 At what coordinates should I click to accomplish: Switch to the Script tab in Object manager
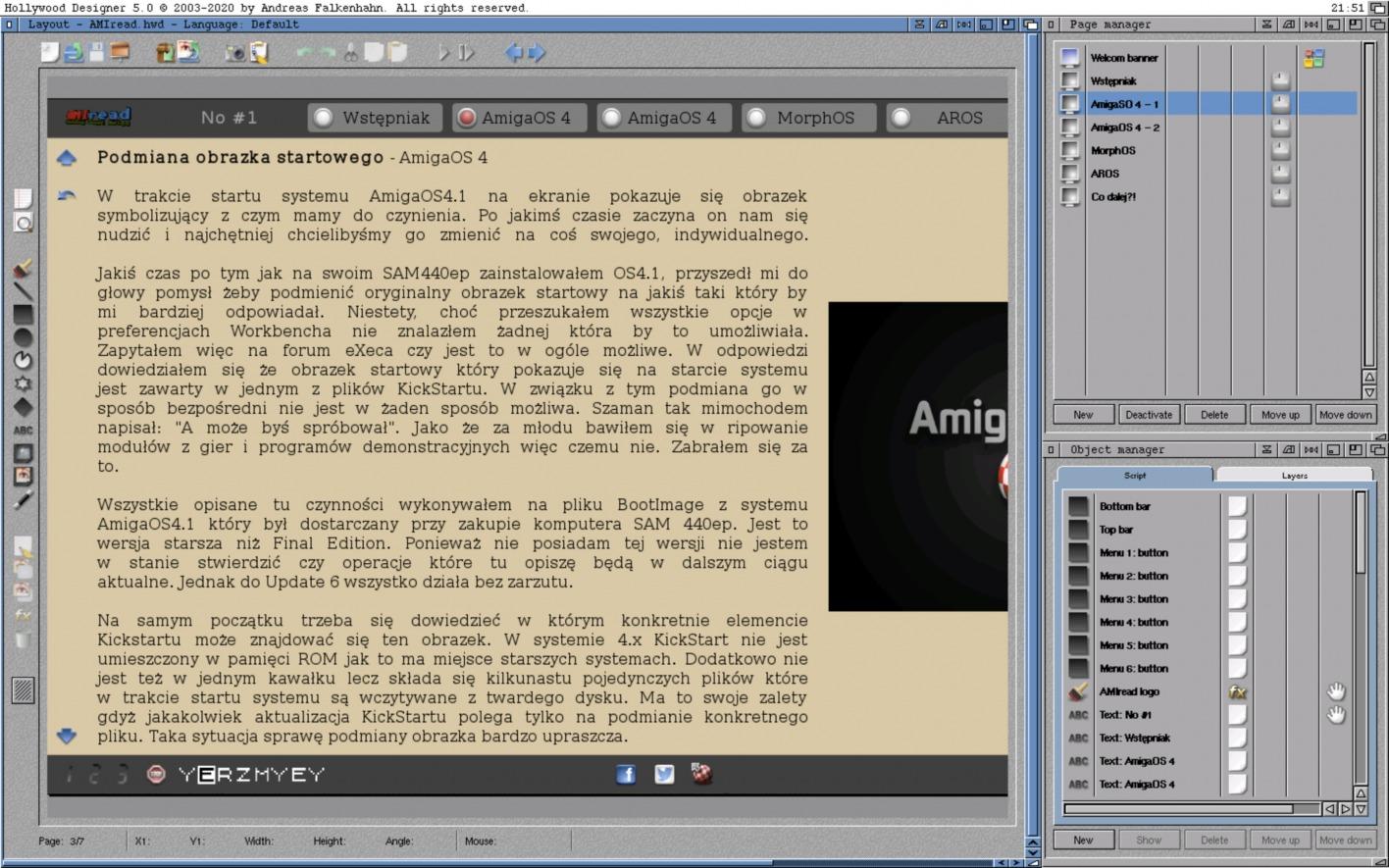pos(1135,476)
